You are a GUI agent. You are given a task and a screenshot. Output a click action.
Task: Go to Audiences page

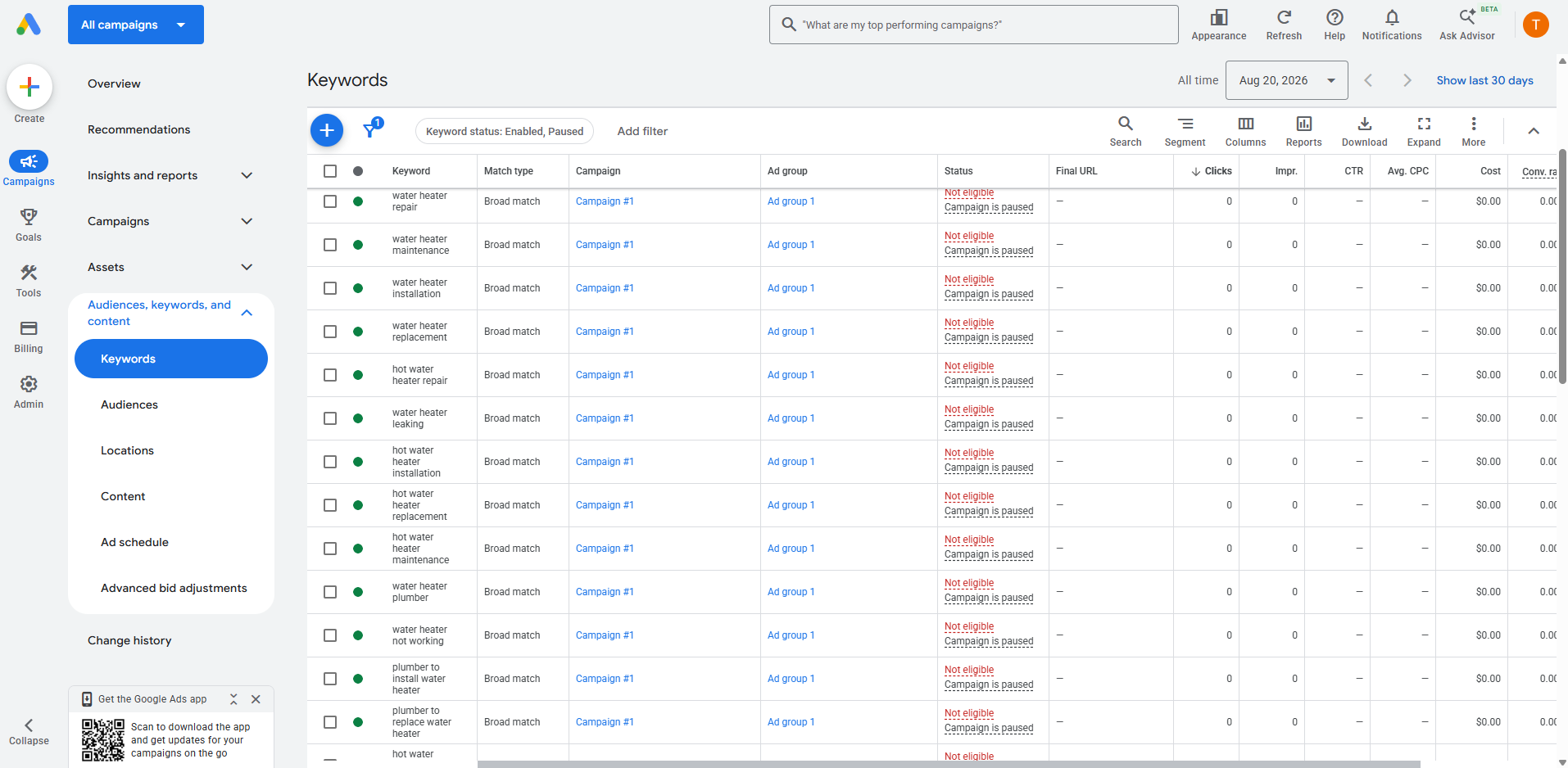[x=129, y=404]
